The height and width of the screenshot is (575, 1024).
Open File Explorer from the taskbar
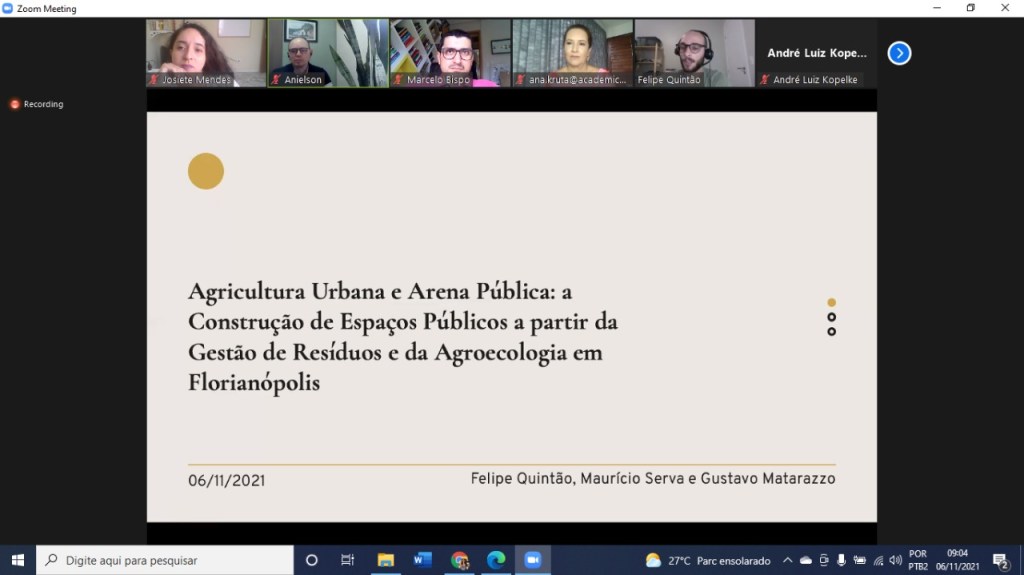point(385,560)
